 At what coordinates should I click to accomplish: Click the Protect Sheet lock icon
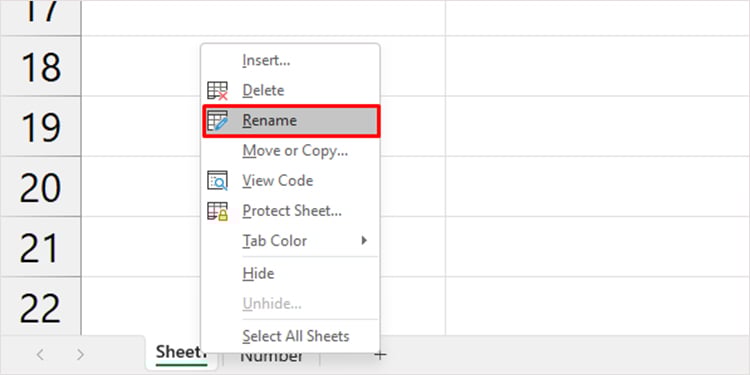(217, 211)
